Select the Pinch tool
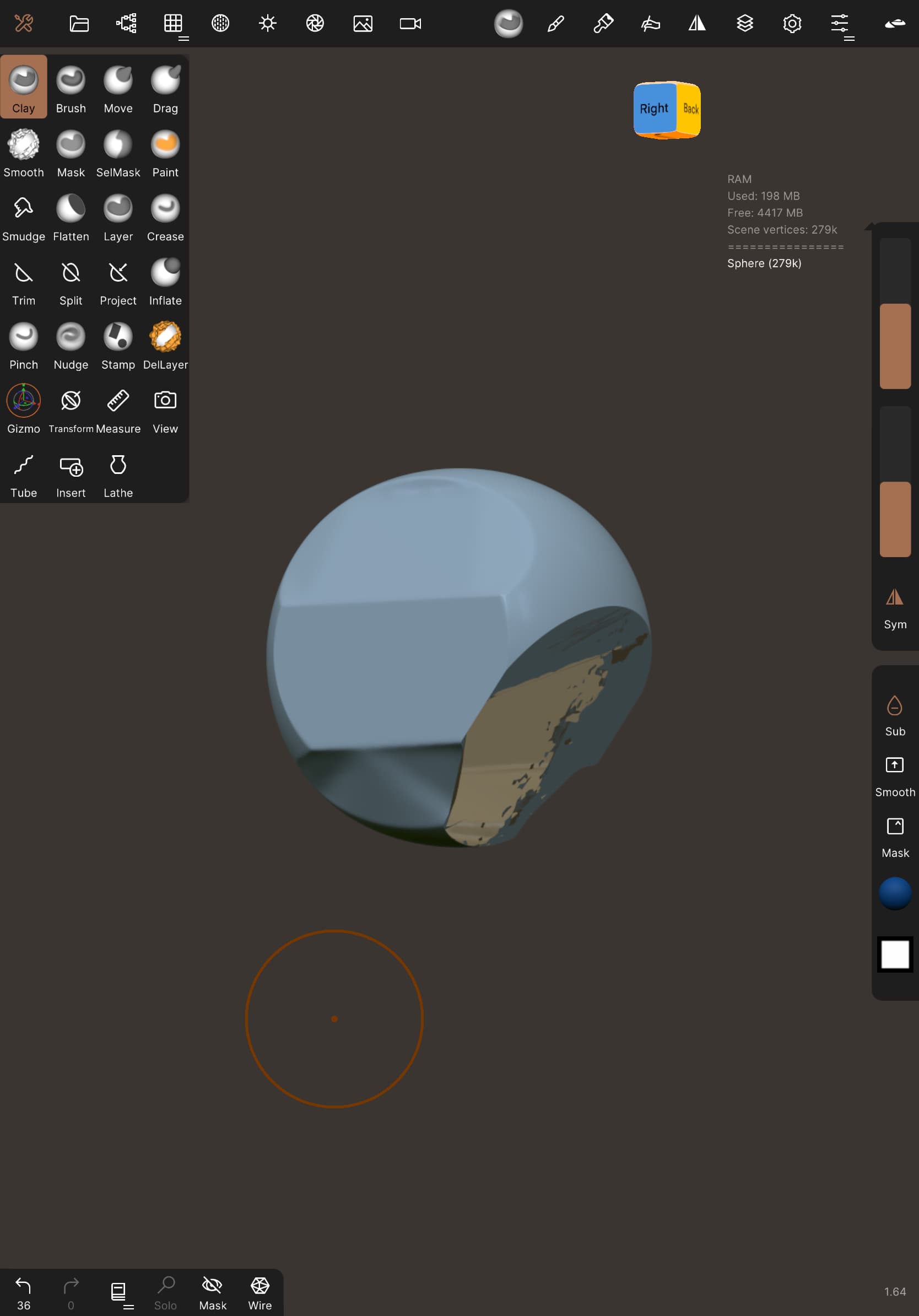 point(24,344)
